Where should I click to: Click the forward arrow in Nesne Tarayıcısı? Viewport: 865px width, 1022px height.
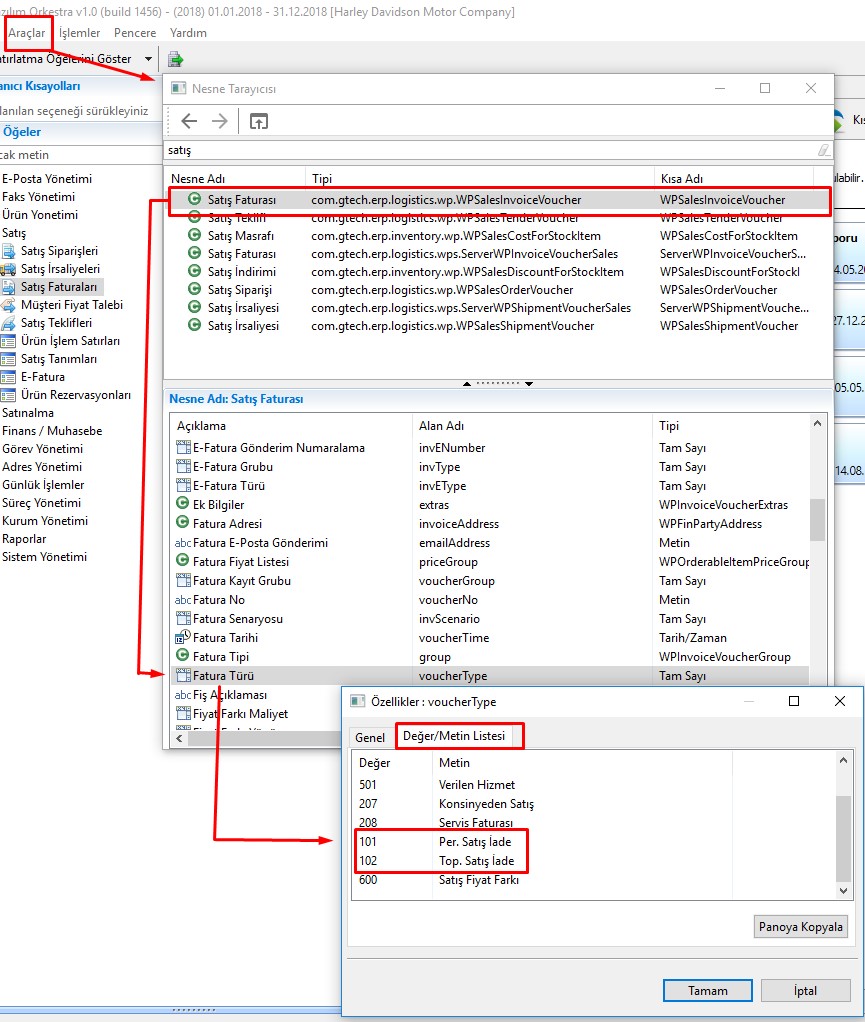(220, 121)
